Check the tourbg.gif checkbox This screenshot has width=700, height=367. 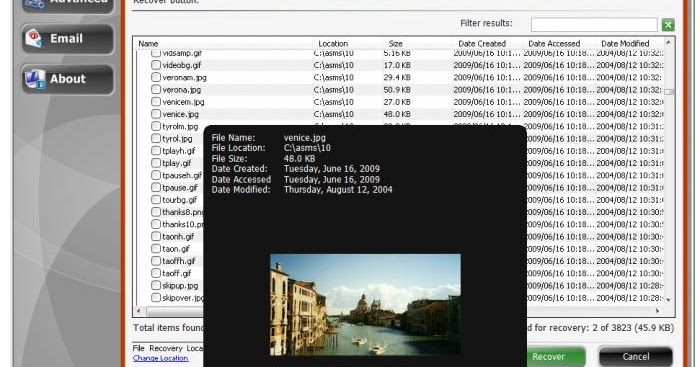(x=155, y=200)
